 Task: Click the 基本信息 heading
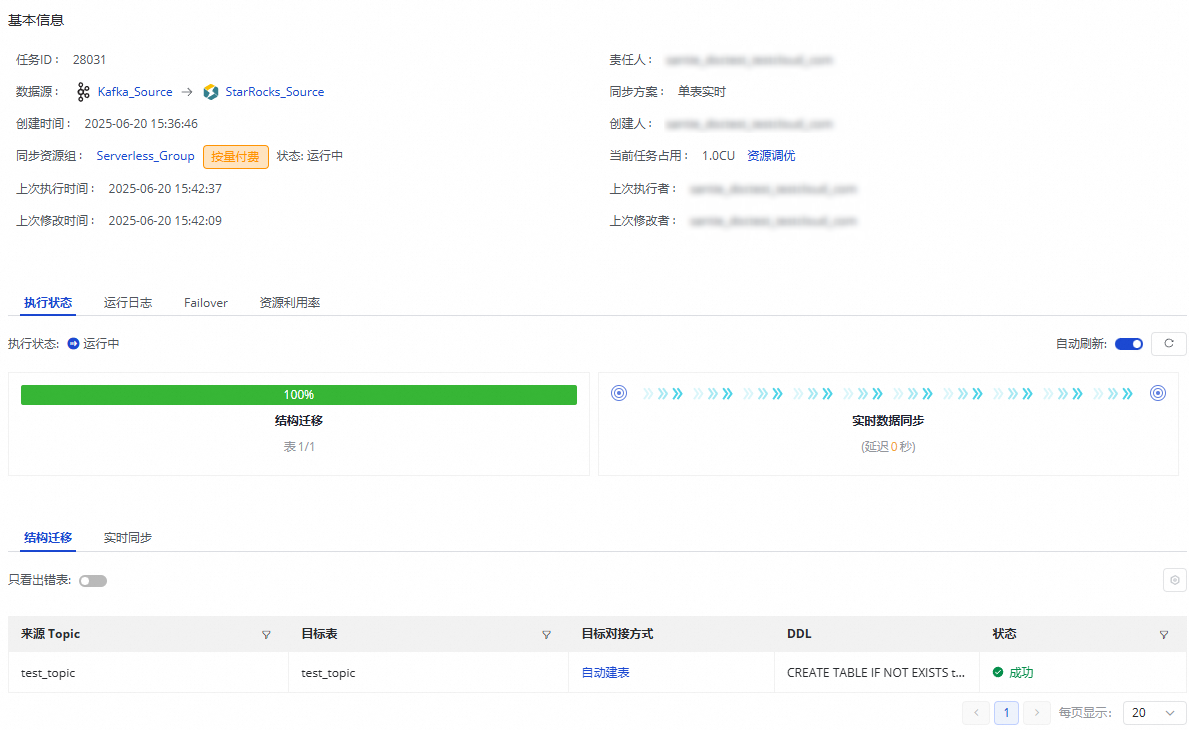coord(36,20)
